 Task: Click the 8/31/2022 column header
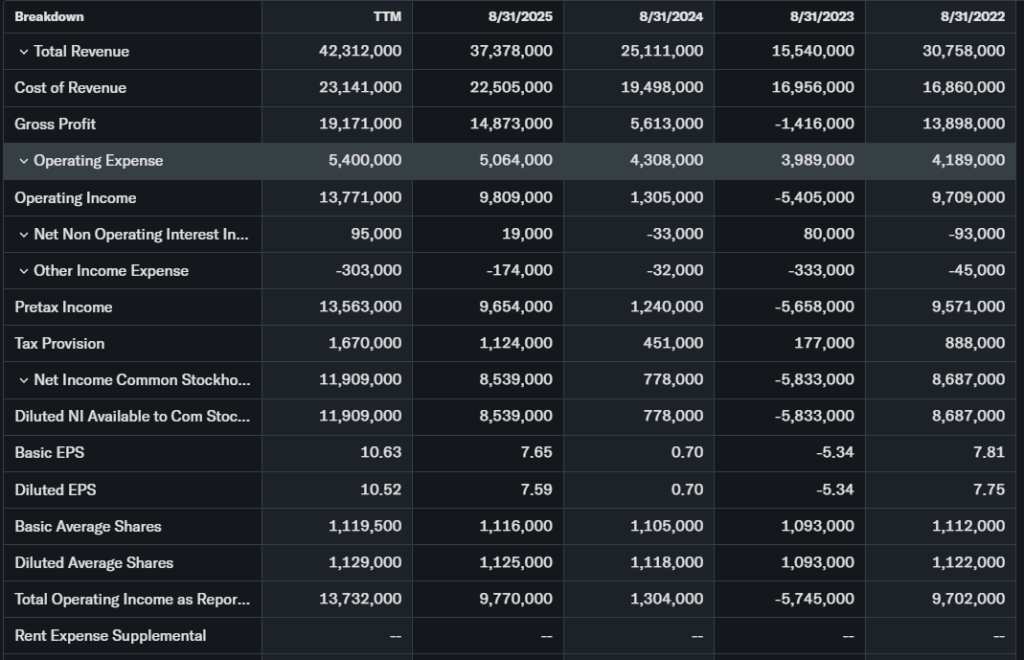pos(974,16)
